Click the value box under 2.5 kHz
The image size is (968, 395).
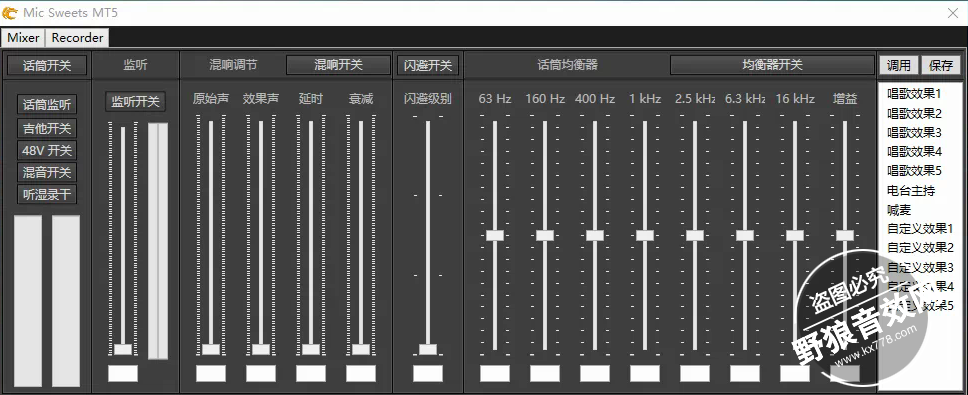[695, 373]
